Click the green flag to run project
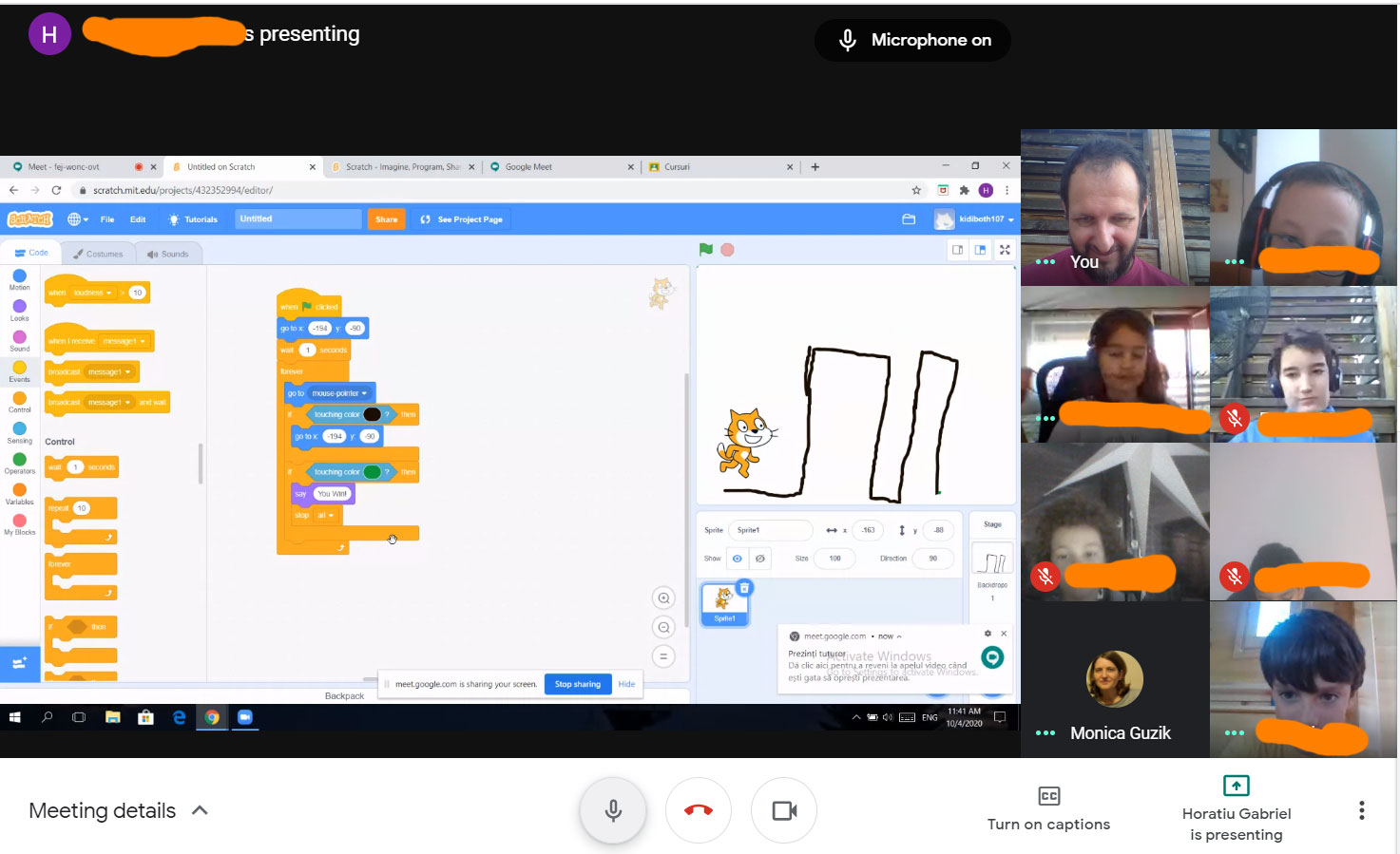 705,250
